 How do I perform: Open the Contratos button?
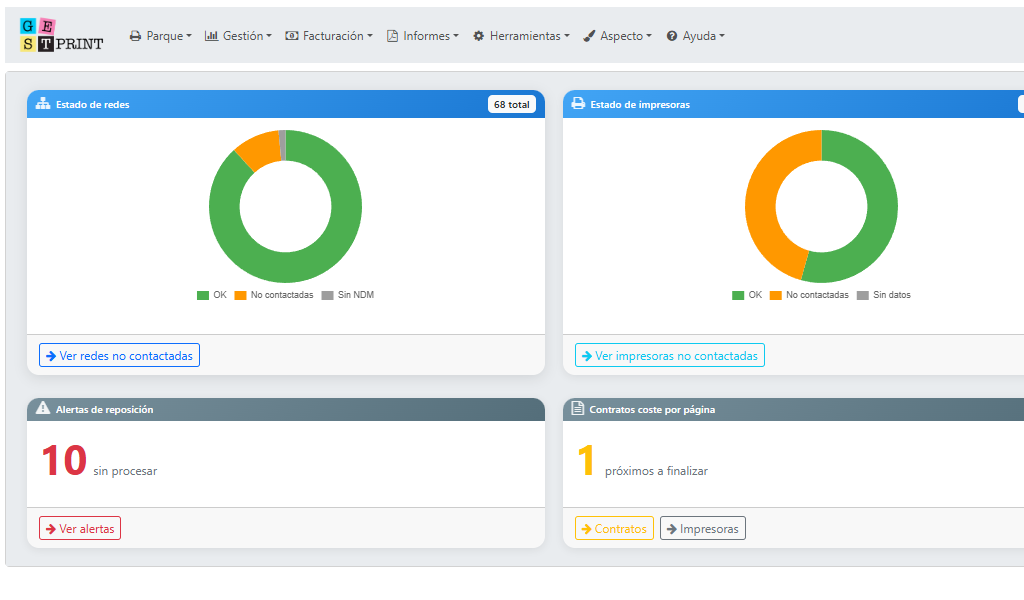pyautogui.click(x=614, y=529)
